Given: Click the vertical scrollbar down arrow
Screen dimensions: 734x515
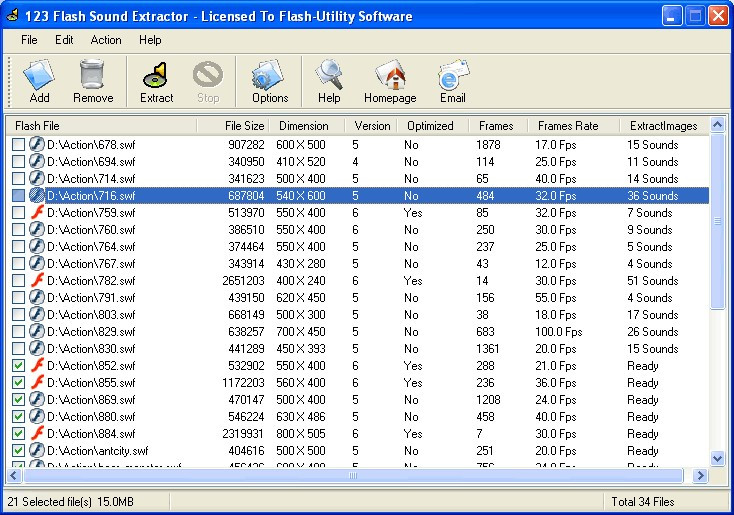Looking at the screenshot, I should pos(717,458).
